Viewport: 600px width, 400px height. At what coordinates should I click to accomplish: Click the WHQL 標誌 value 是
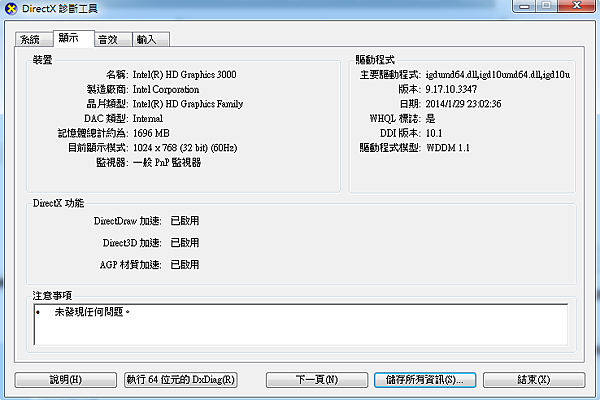pos(430,119)
